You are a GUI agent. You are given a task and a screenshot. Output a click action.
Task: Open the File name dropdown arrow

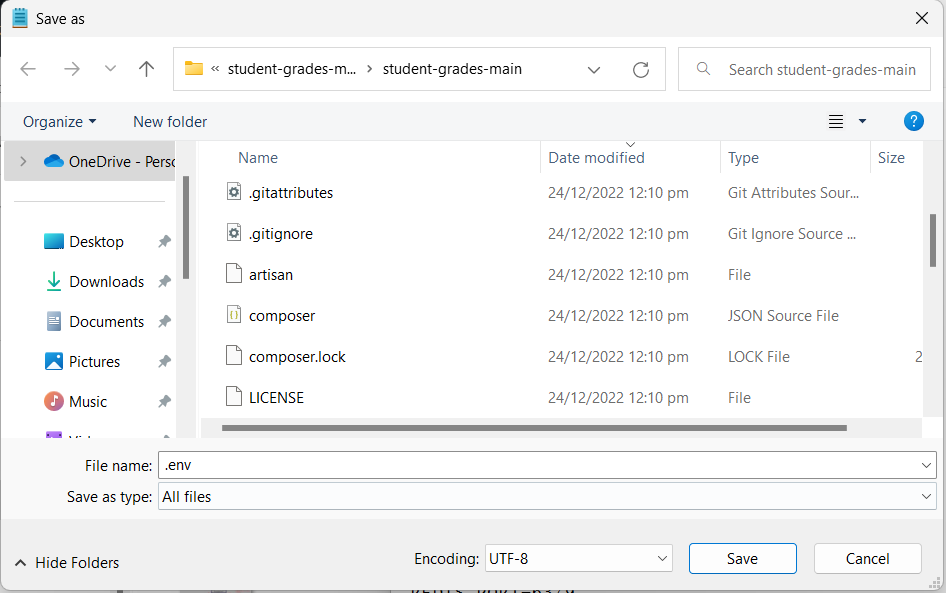click(x=926, y=465)
